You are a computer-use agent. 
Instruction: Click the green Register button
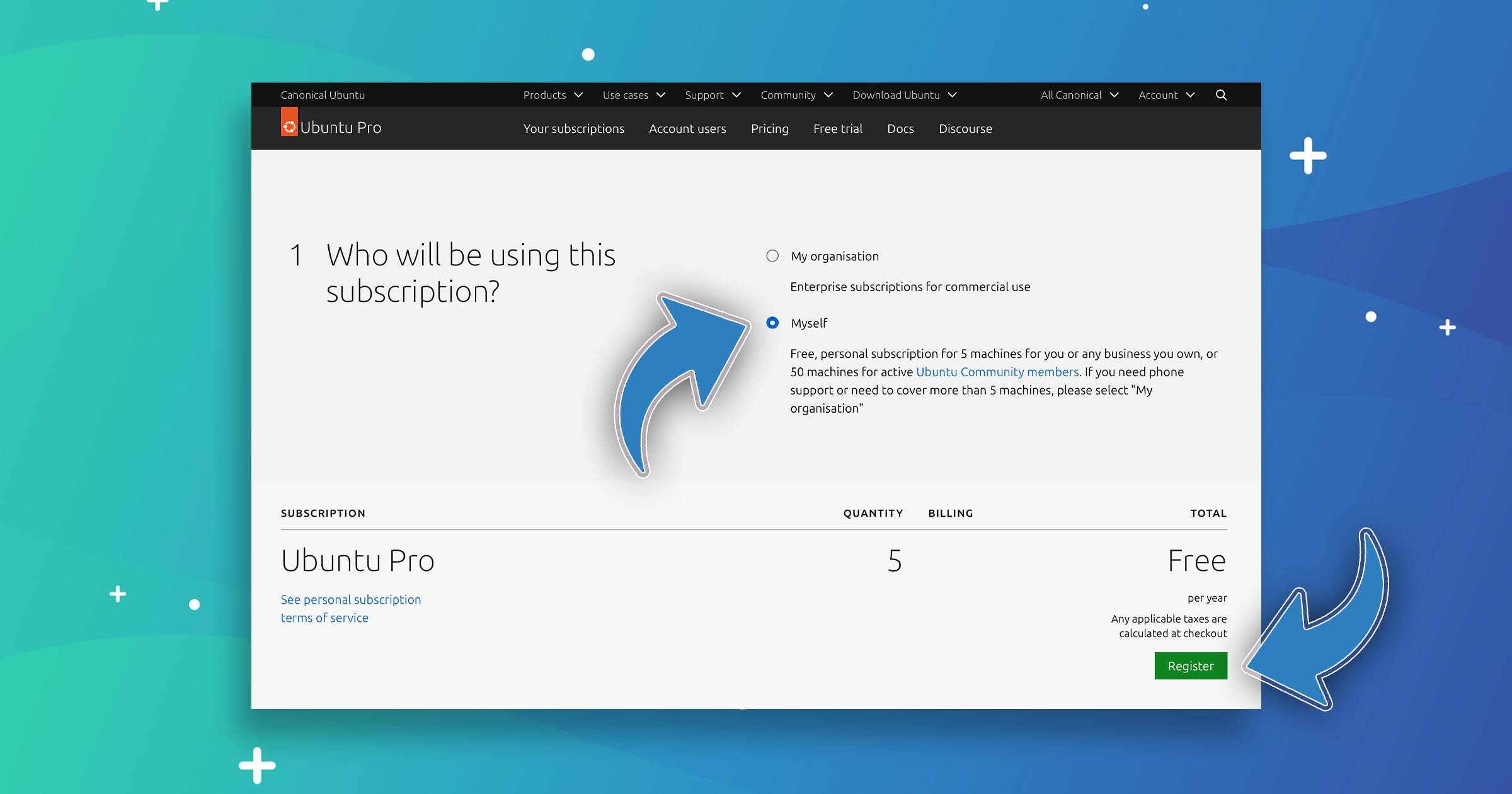pos(1191,666)
